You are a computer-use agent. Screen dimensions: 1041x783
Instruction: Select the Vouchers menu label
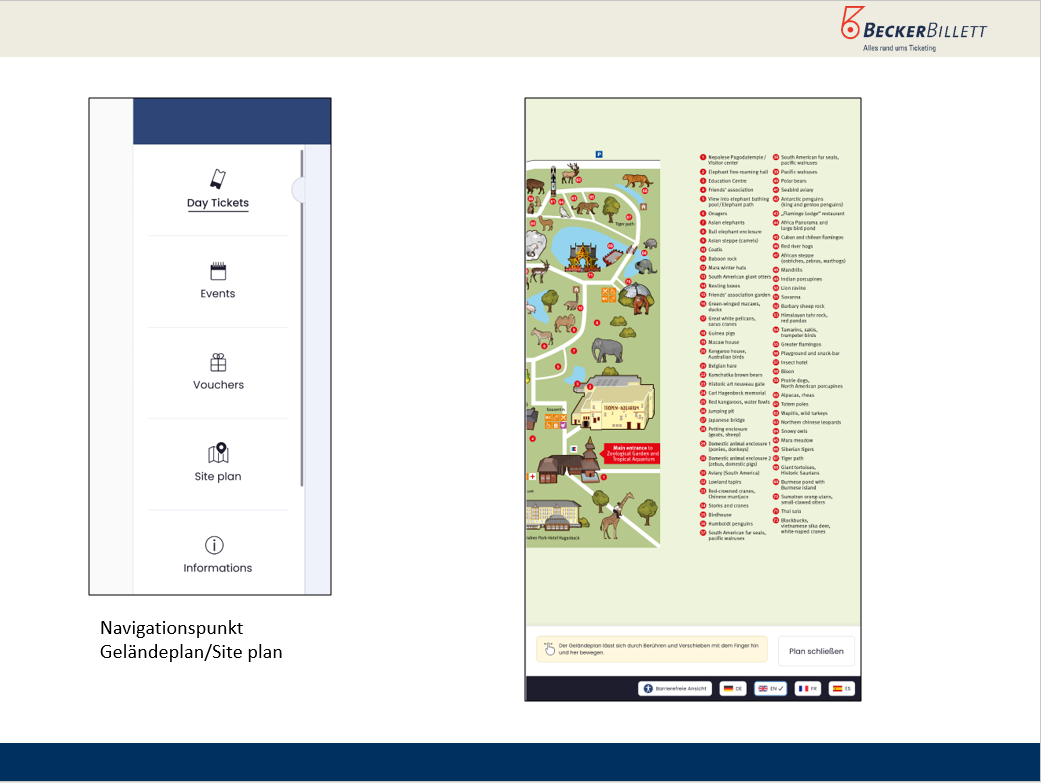tap(218, 385)
